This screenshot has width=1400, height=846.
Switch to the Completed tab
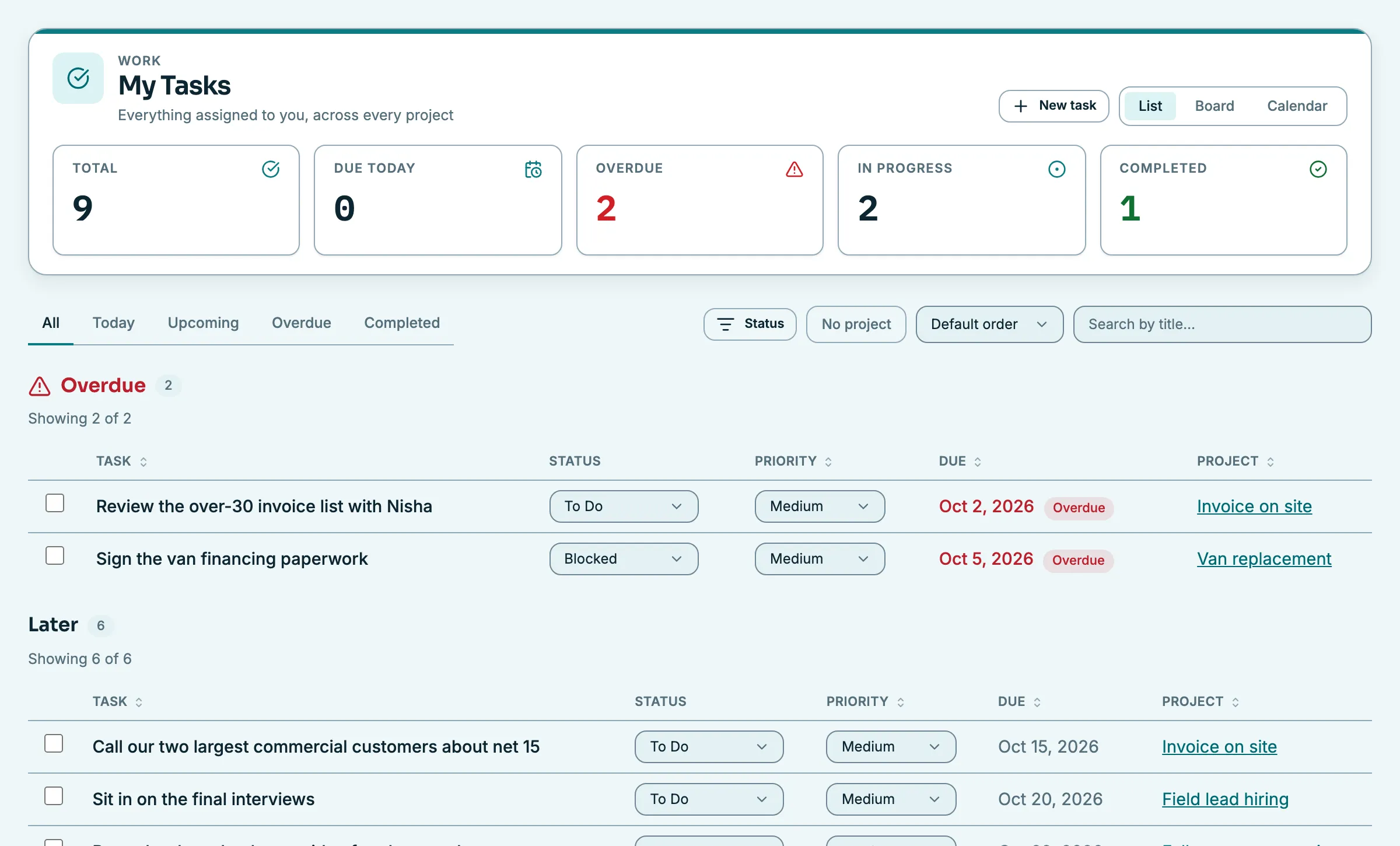tap(402, 323)
